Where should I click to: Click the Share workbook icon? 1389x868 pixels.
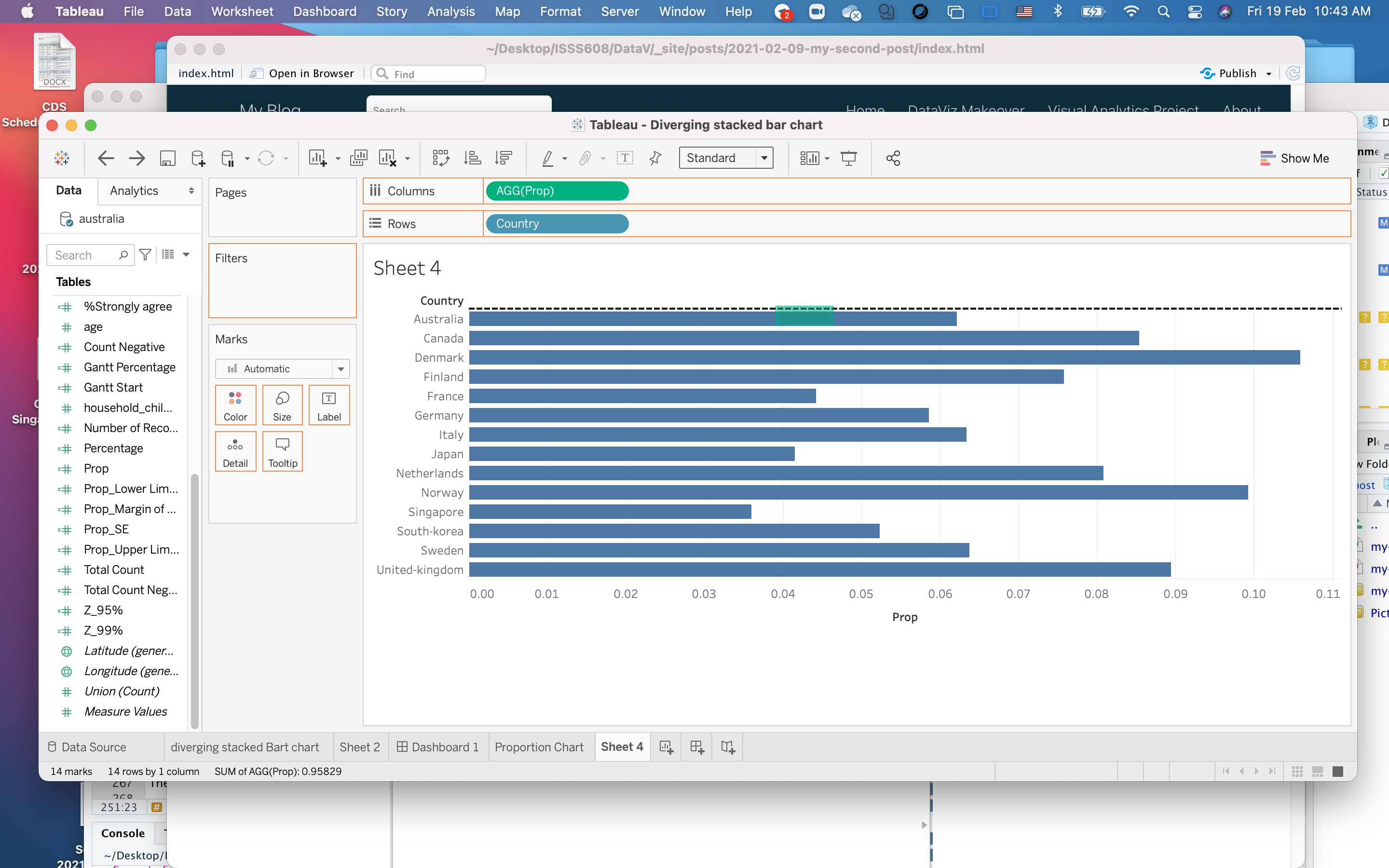pyautogui.click(x=893, y=158)
